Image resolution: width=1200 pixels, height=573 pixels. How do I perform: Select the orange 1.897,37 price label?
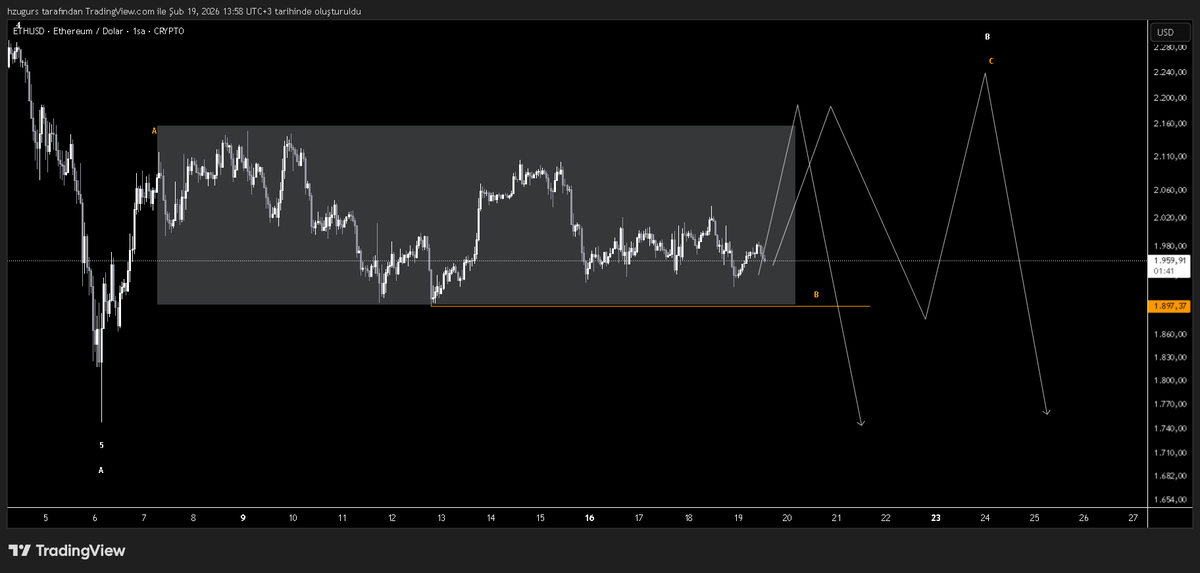(1171, 307)
